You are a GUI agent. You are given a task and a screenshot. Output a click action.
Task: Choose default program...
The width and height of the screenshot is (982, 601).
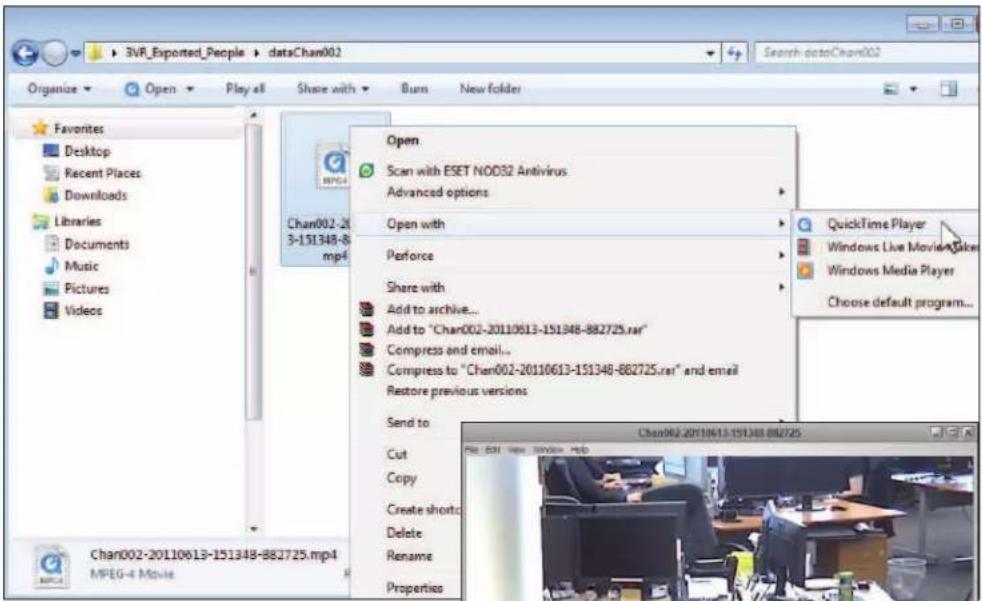901,302
